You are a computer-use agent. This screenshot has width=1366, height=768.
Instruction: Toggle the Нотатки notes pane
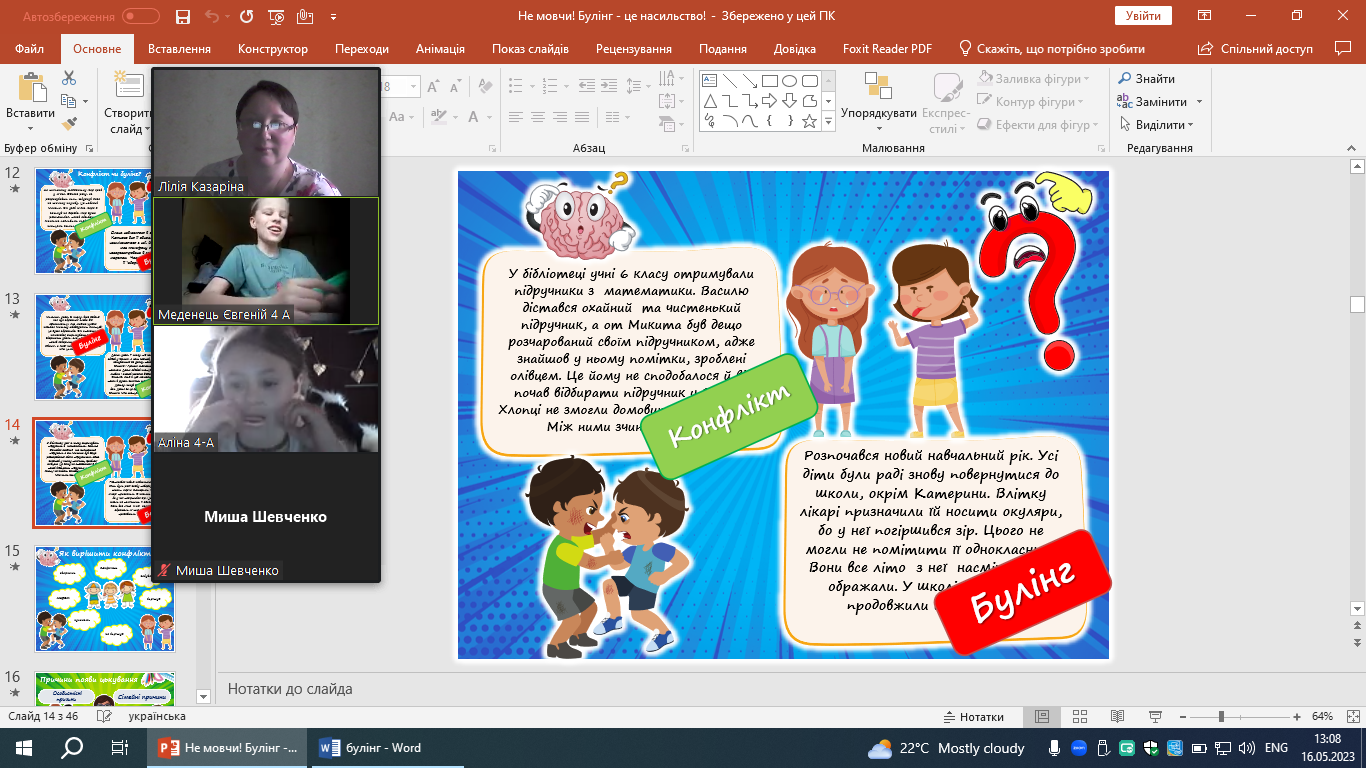tap(973, 717)
